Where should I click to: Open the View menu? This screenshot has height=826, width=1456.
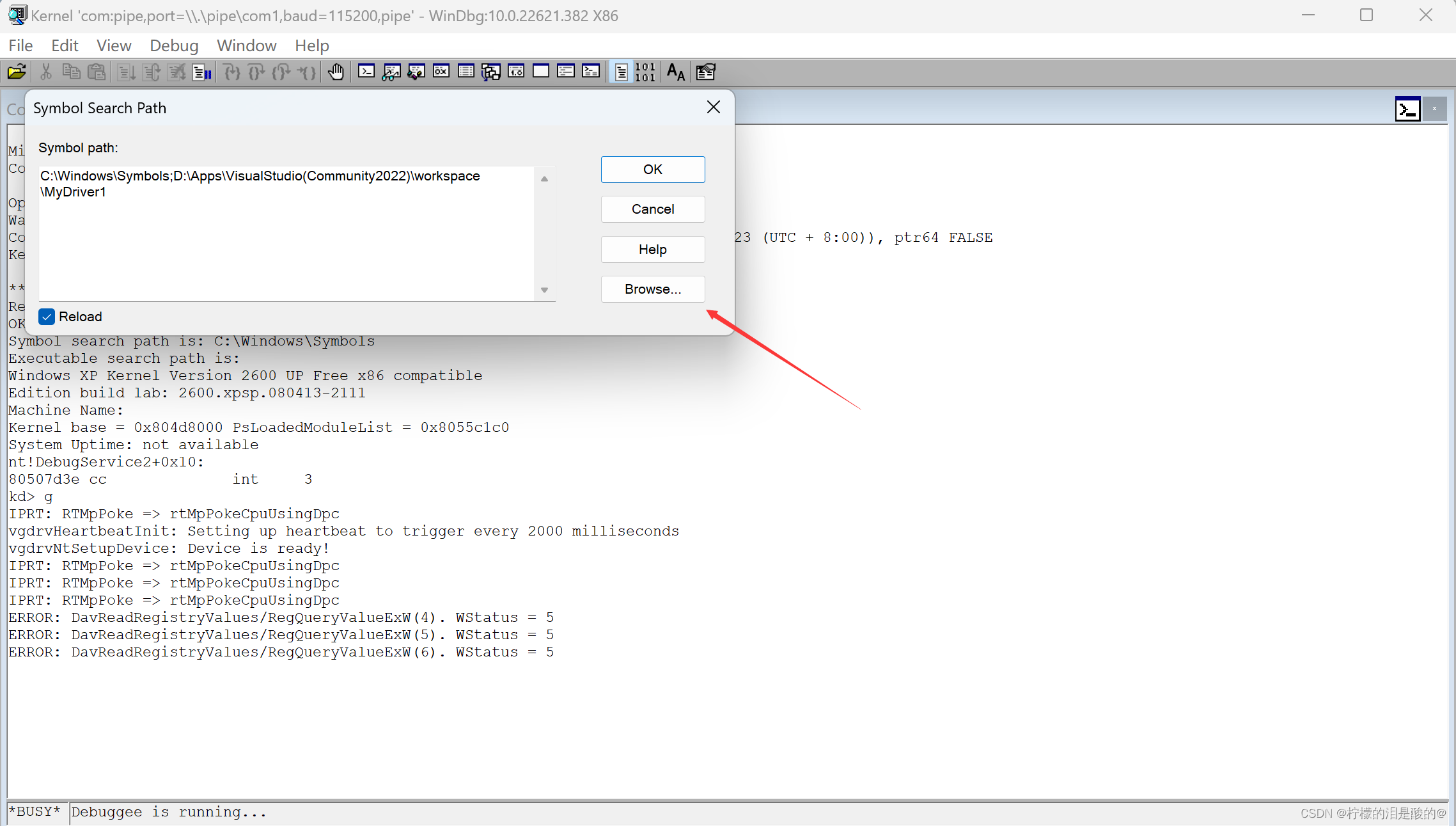click(x=114, y=45)
